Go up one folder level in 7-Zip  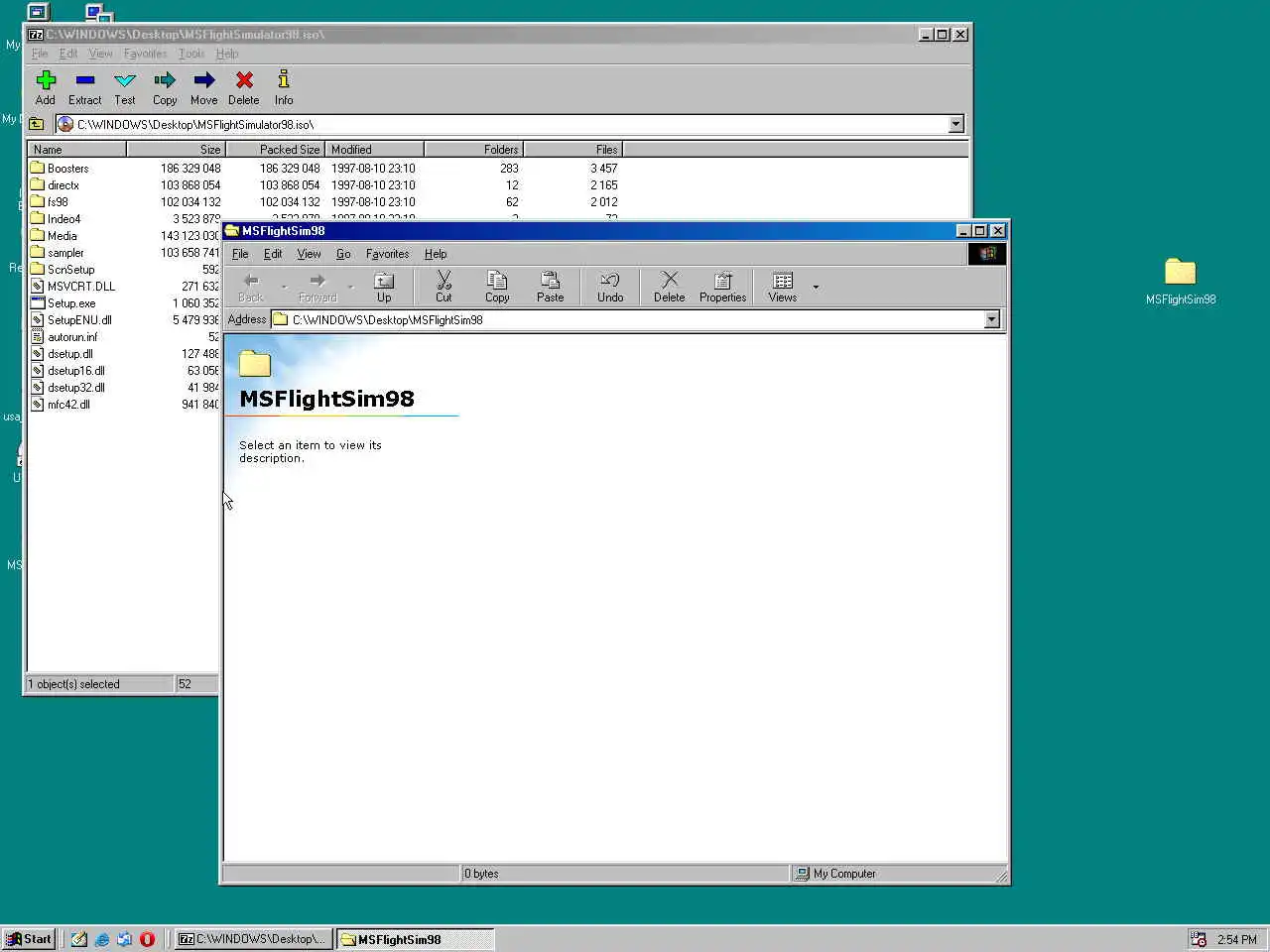point(37,124)
